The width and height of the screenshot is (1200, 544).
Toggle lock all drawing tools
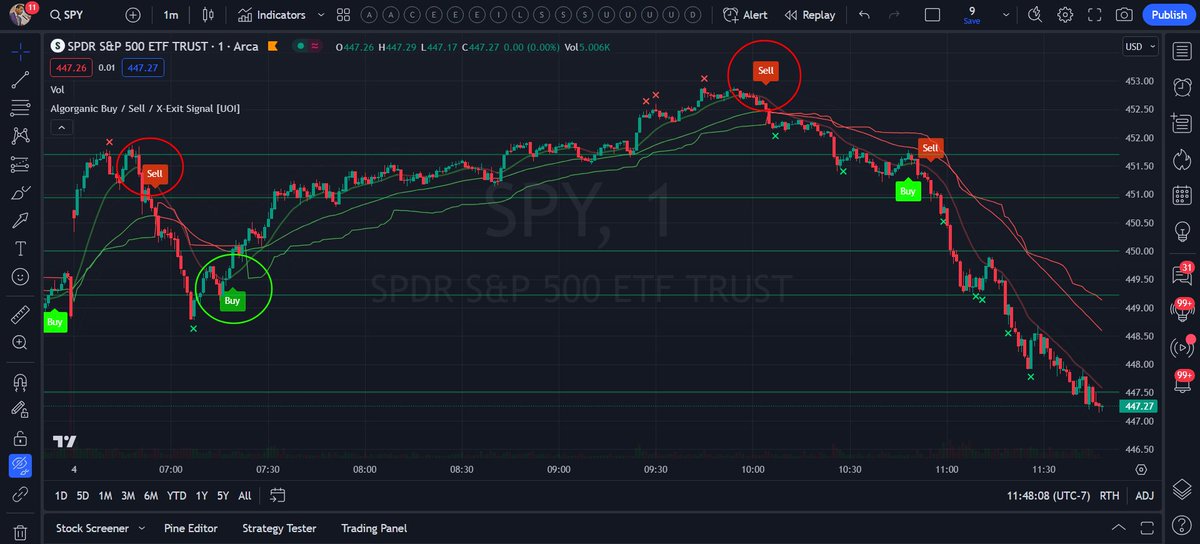(x=20, y=438)
